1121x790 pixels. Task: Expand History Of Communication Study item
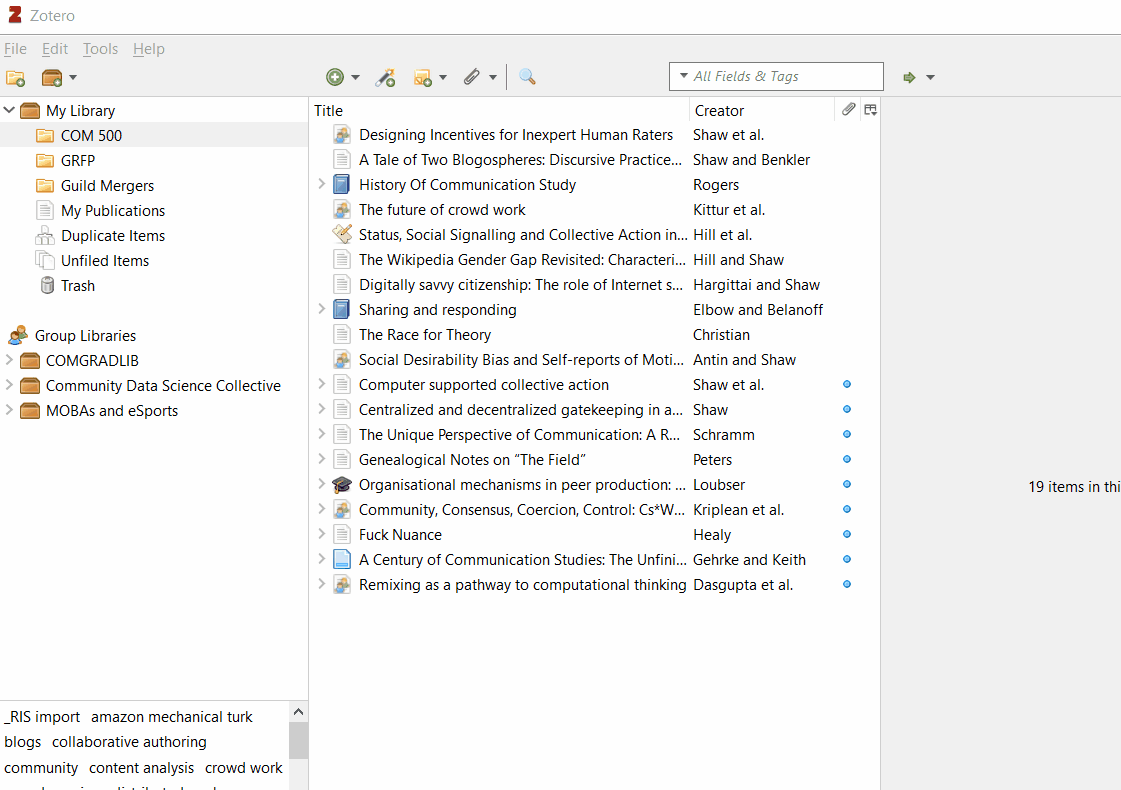point(322,184)
